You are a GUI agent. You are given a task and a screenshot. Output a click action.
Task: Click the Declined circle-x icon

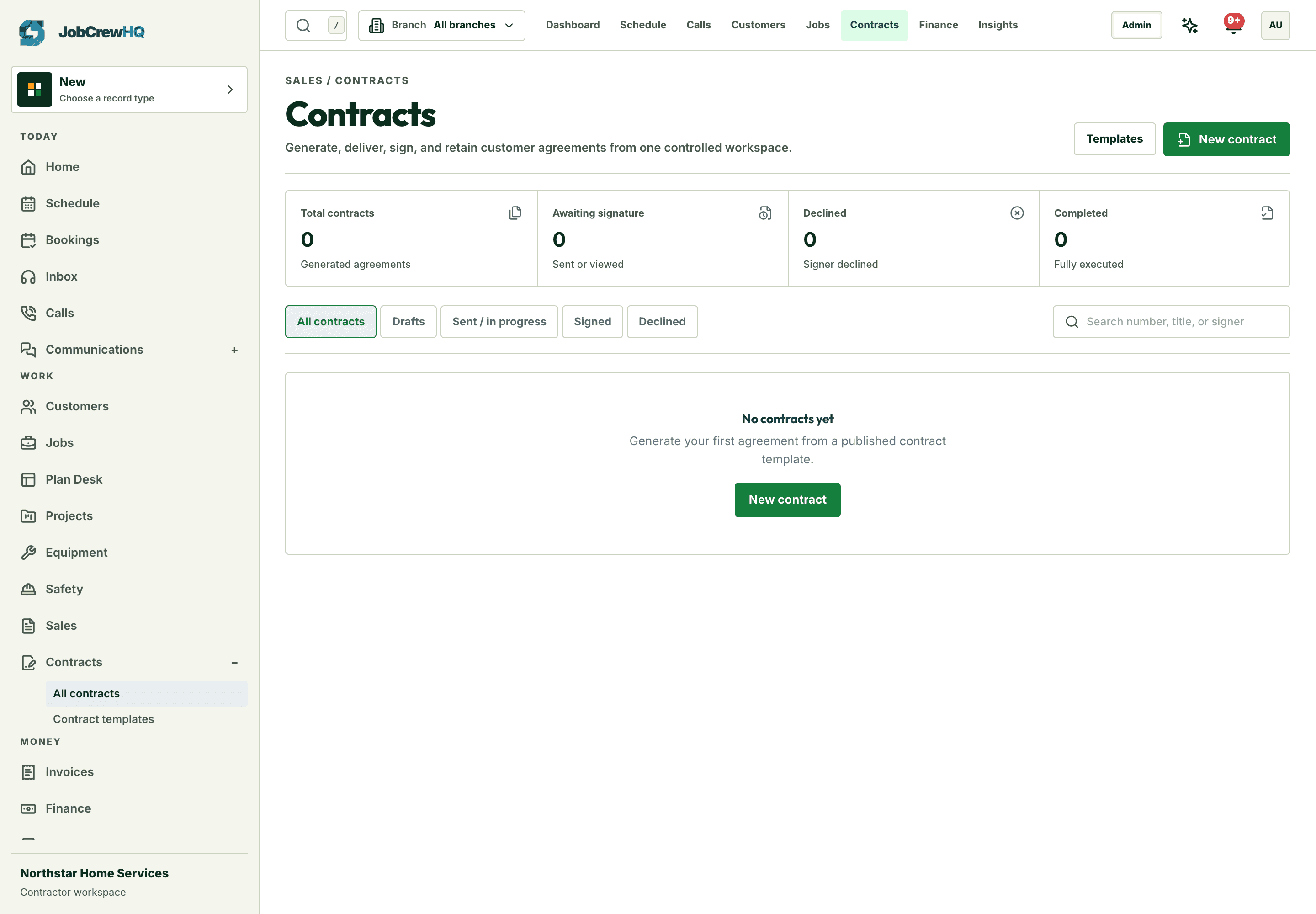tap(1017, 213)
